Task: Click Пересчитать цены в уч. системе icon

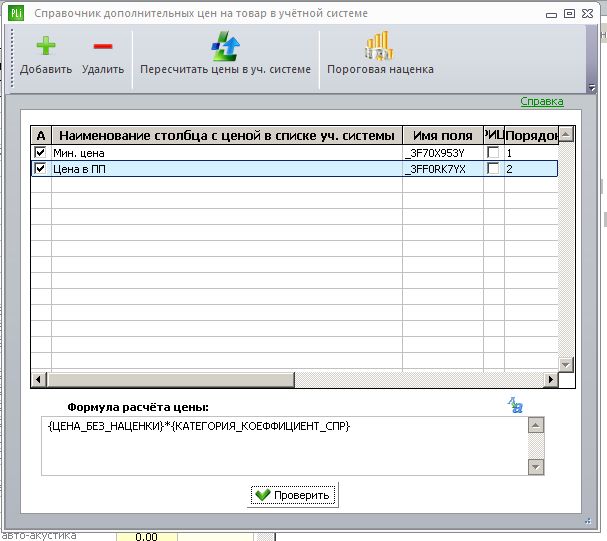Action: click(x=225, y=46)
